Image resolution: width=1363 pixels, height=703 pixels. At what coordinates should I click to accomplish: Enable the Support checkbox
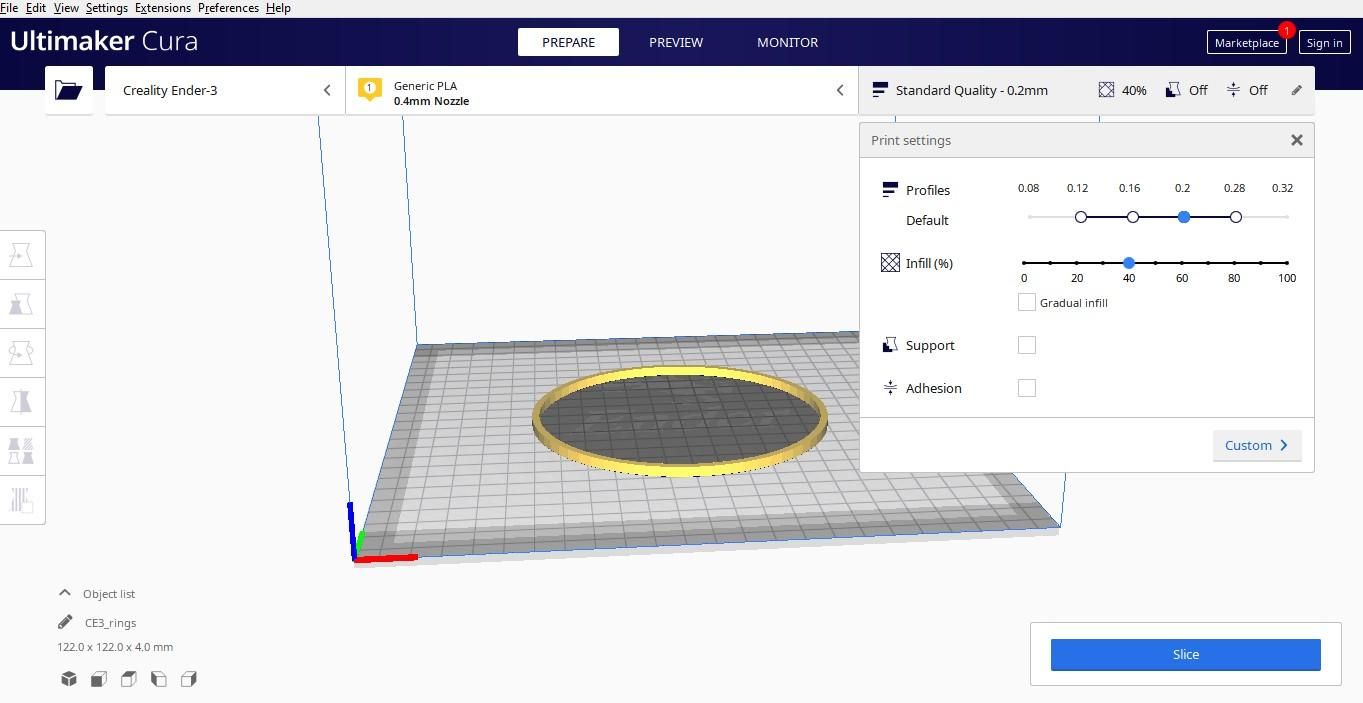(1026, 345)
